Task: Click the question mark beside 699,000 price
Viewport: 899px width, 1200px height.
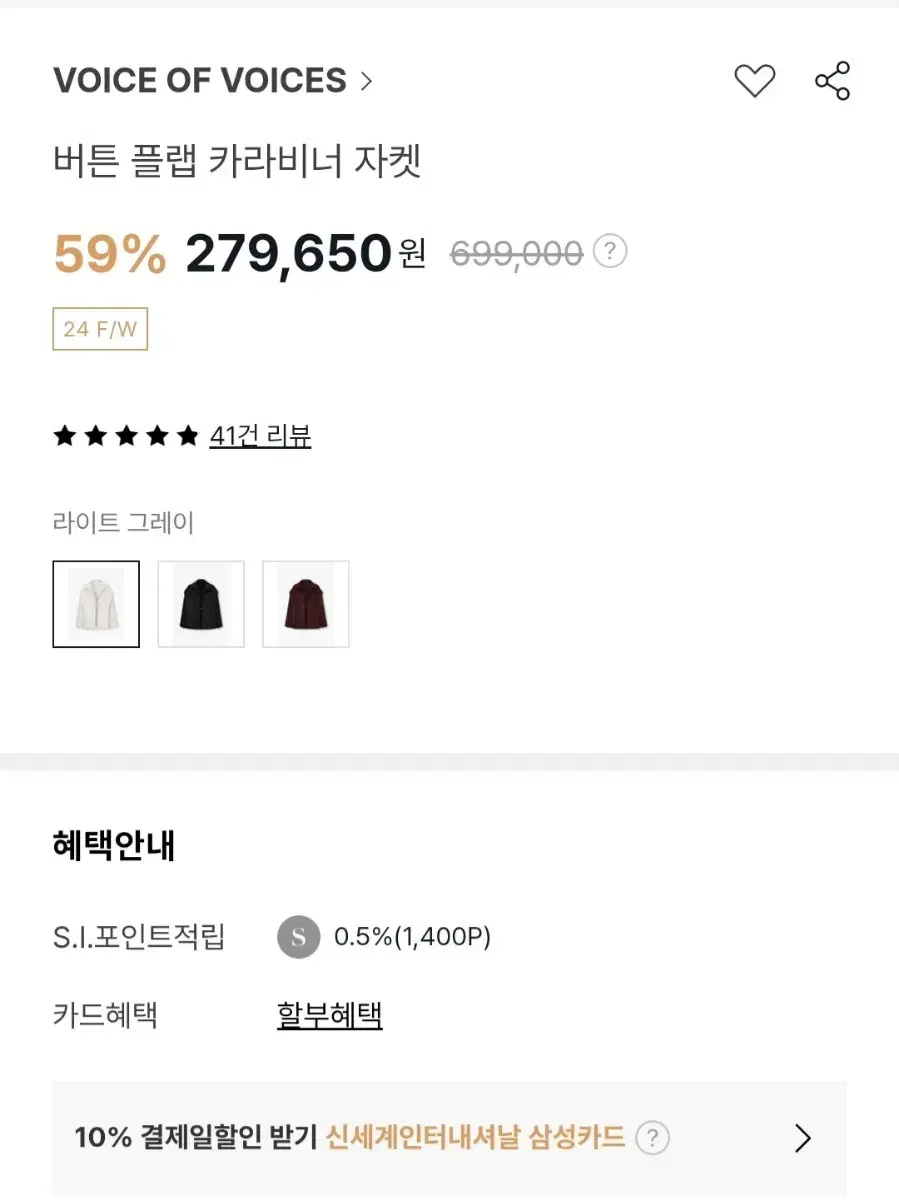Action: tap(610, 251)
